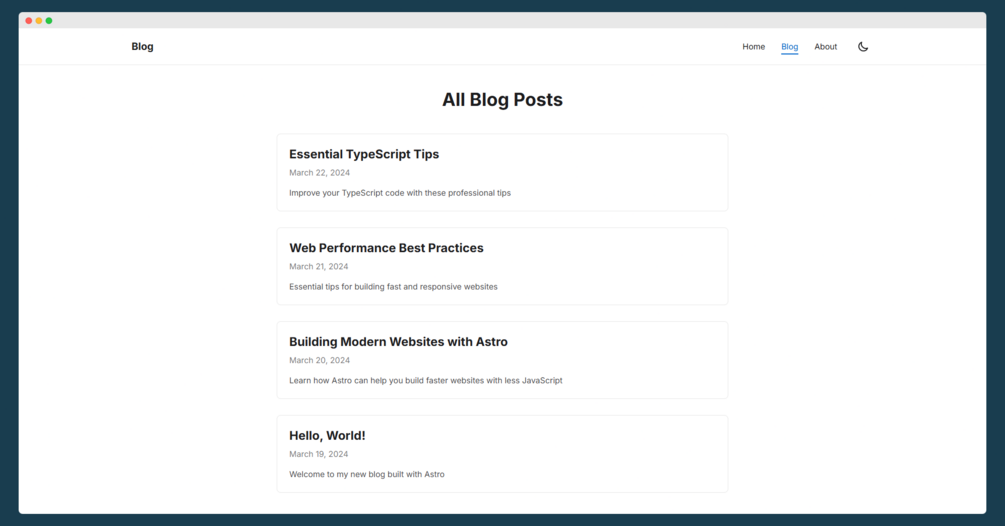The width and height of the screenshot is (1005, 526).
Task: Click the All Blog Posts heading
Action: 502,100
